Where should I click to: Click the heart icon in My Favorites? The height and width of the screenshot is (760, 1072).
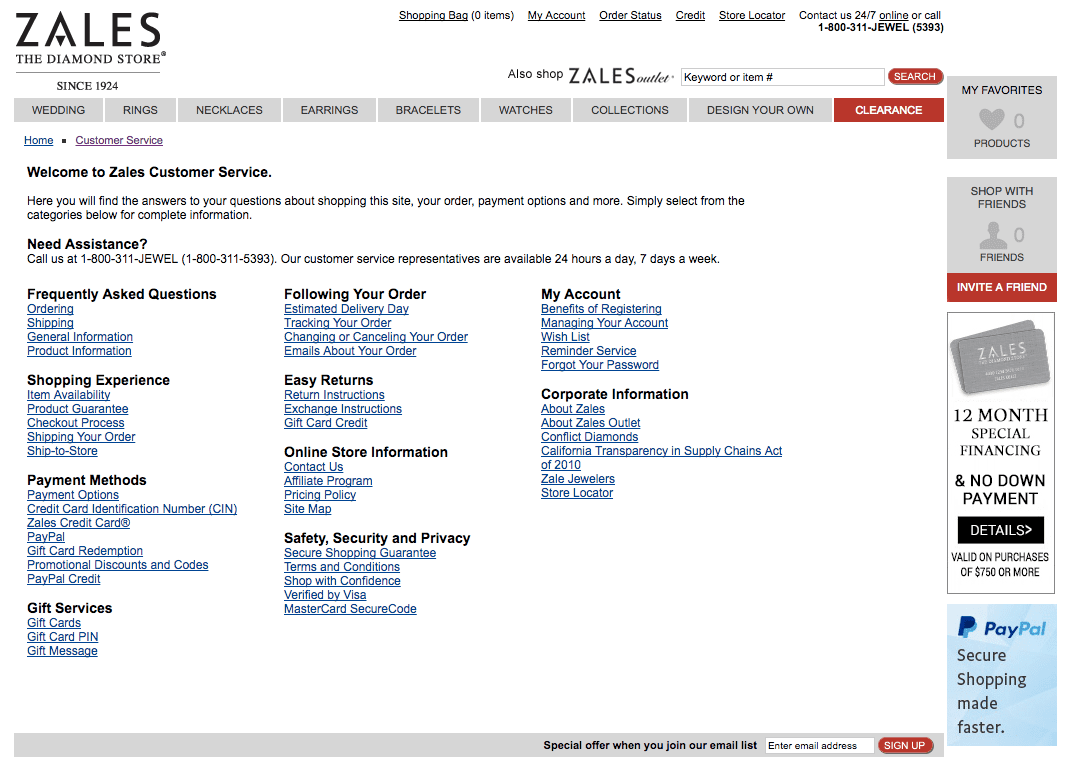point(991,121)
